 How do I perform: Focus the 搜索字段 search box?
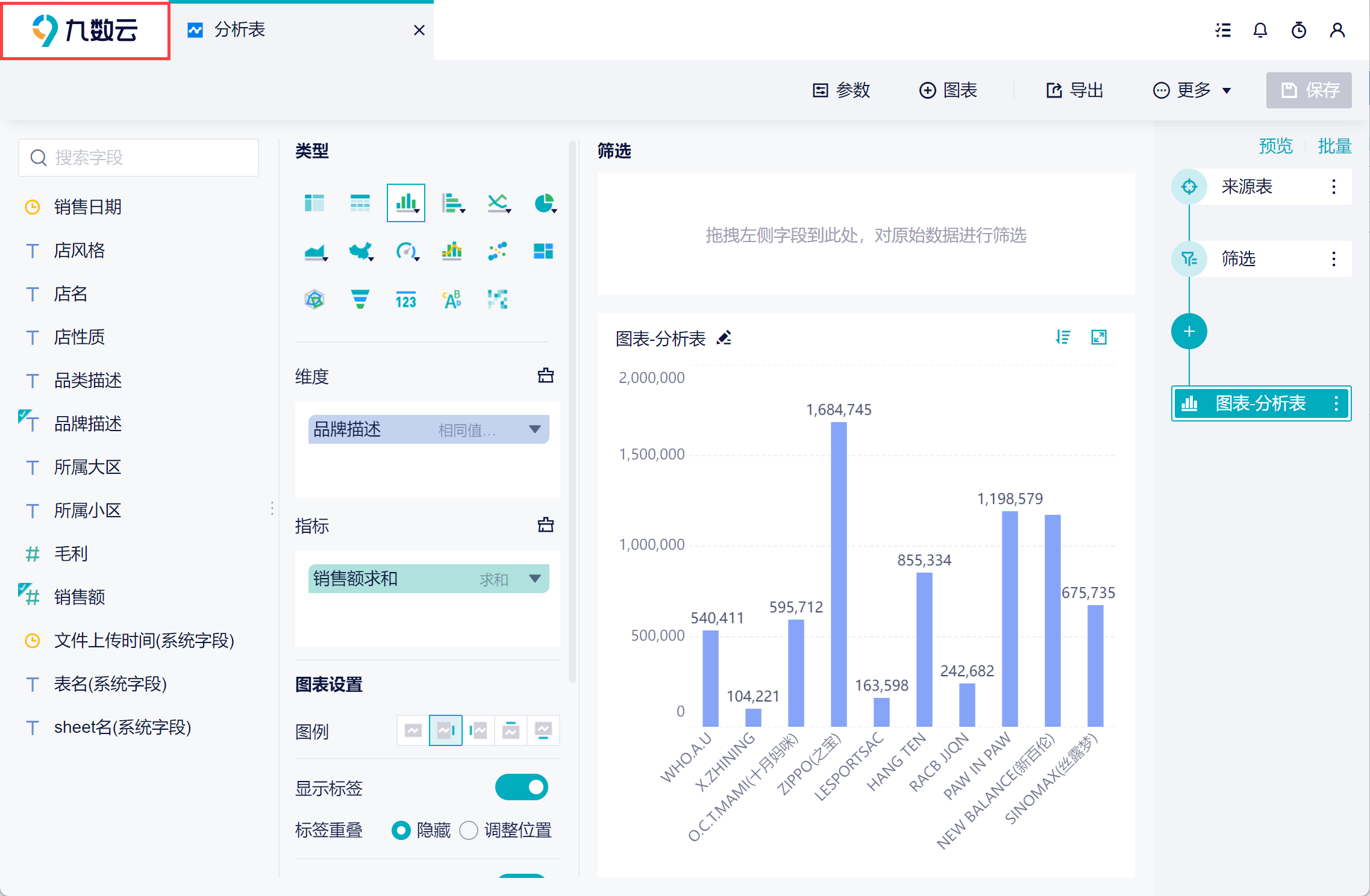tap(139, 158)
